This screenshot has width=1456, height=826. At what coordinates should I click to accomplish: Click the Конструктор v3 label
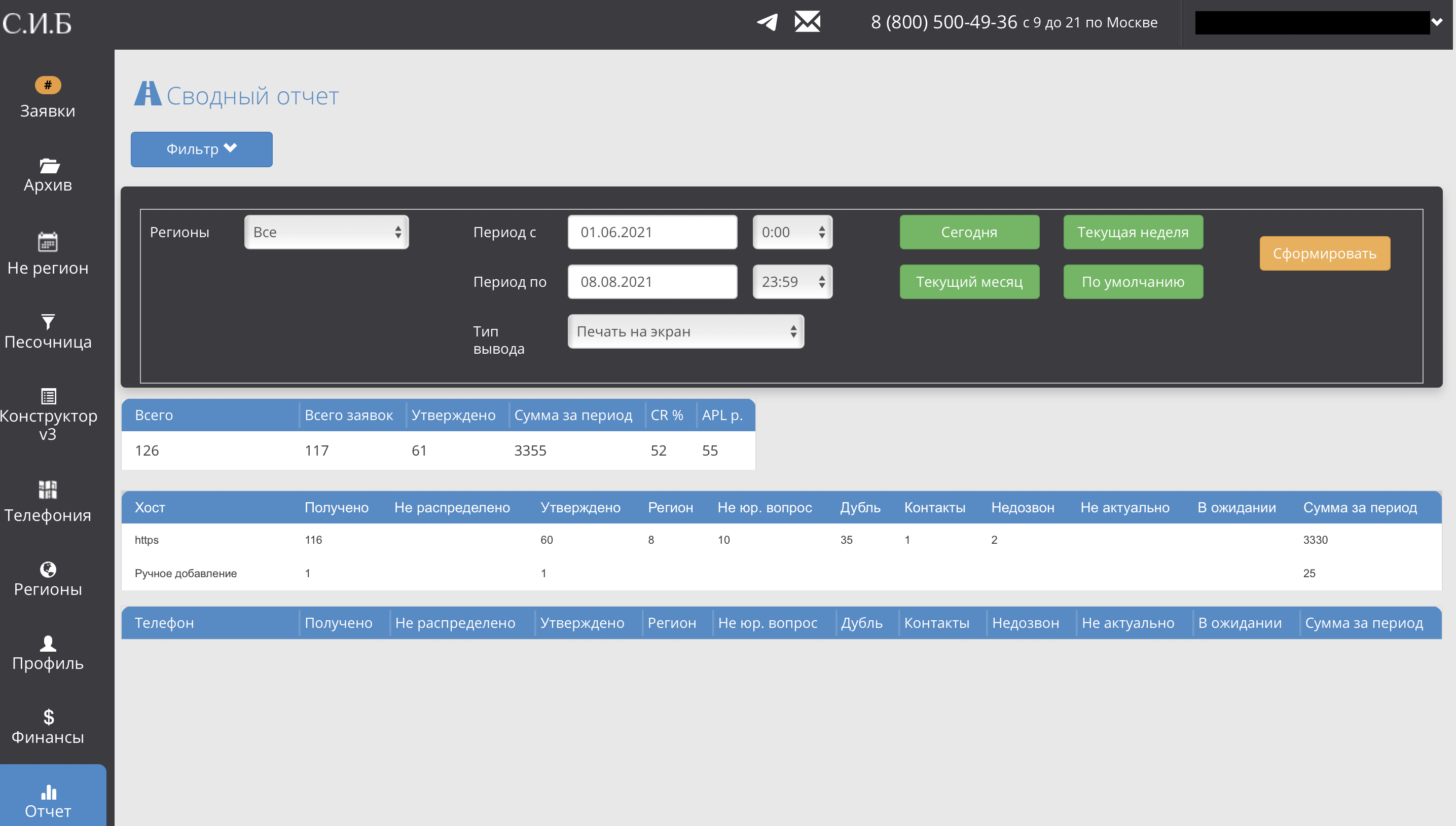tap(48, 425)
